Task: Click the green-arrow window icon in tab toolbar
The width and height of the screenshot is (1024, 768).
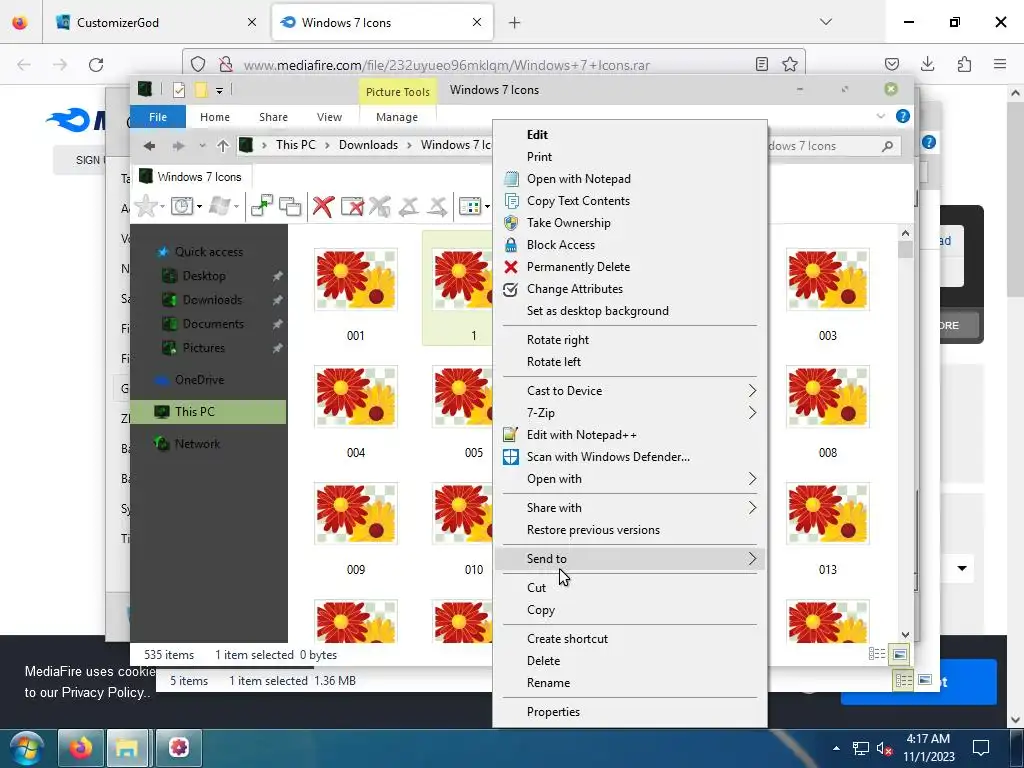Action: 262,206
